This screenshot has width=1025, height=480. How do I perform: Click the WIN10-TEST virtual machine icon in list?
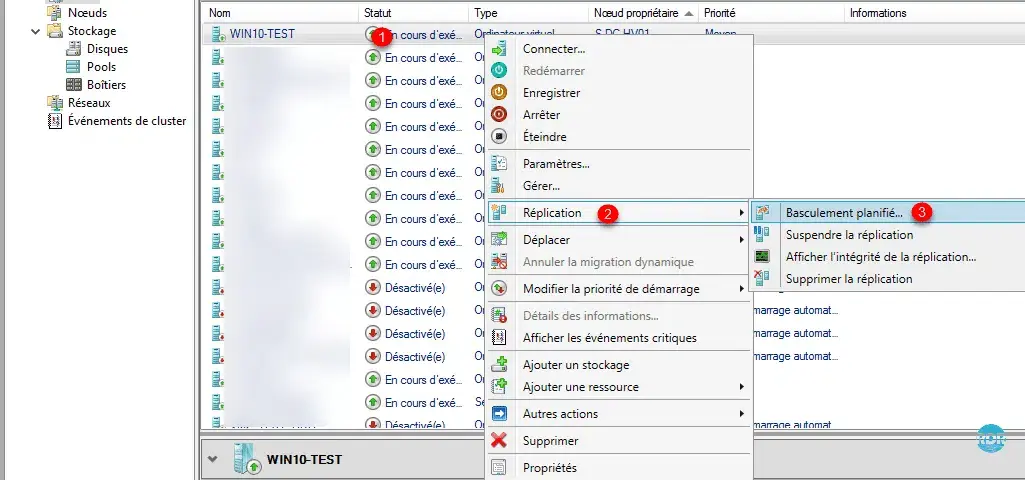pyautogui.click(x=218, y=34)
